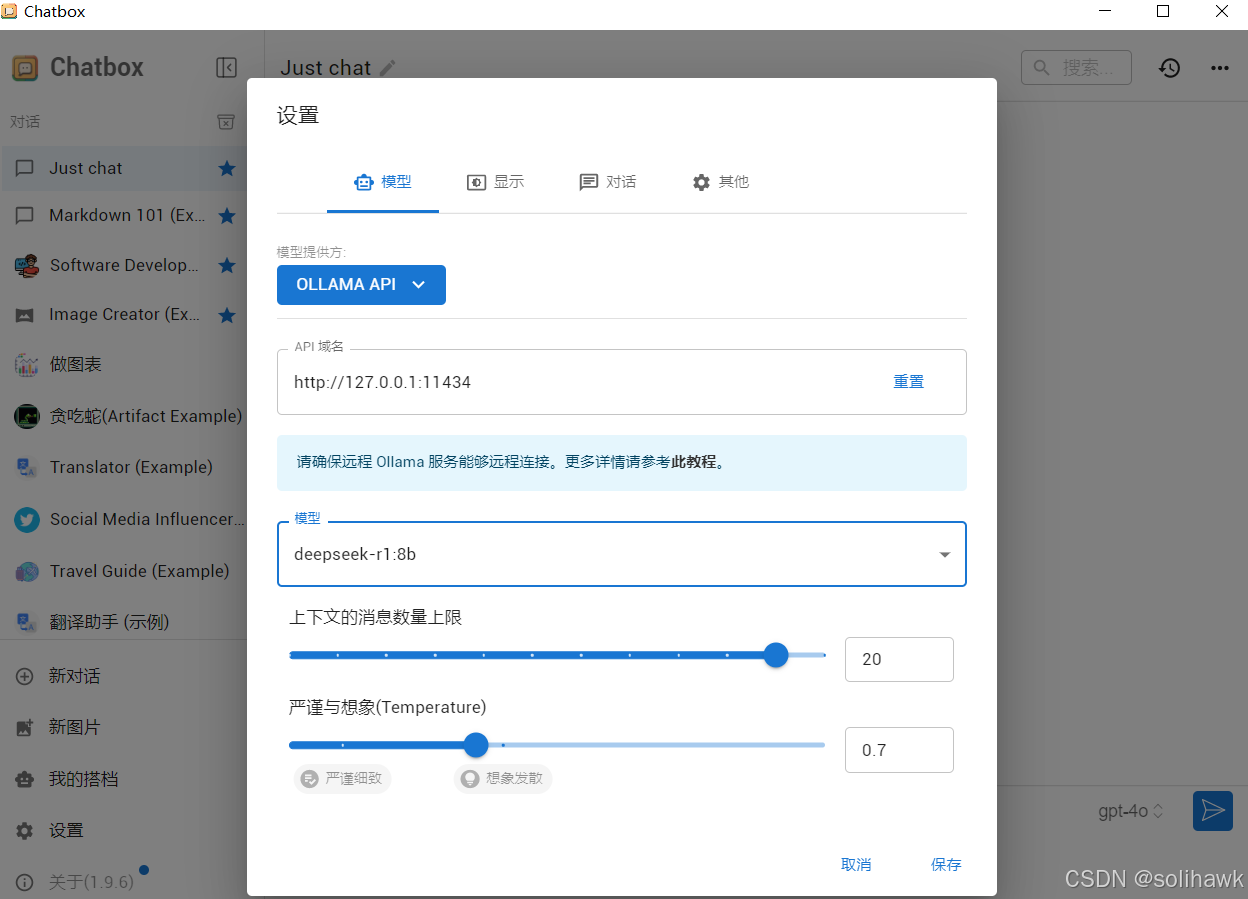This screenshot has width=1248, height=899.
Task: Click the plus icon for 新对话
Action: pos(25,676)
